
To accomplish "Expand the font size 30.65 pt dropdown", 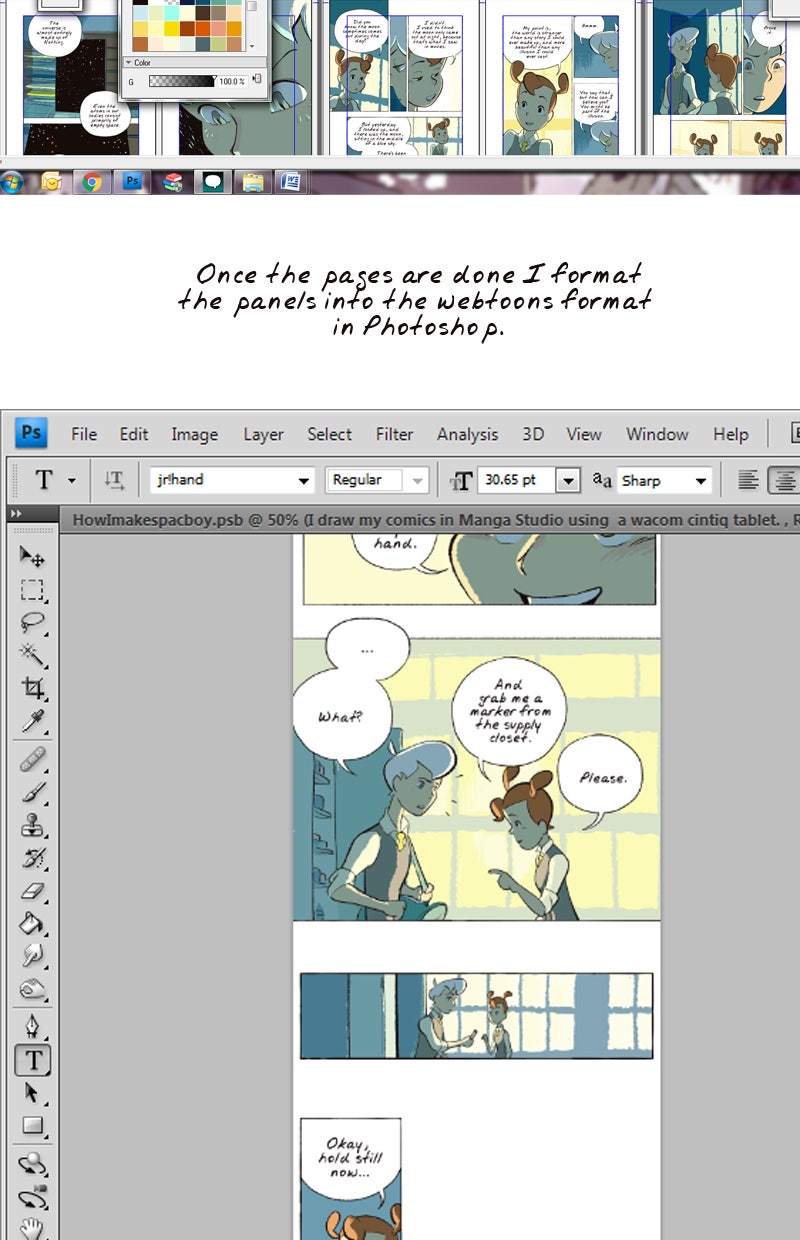I will (568, 481).
